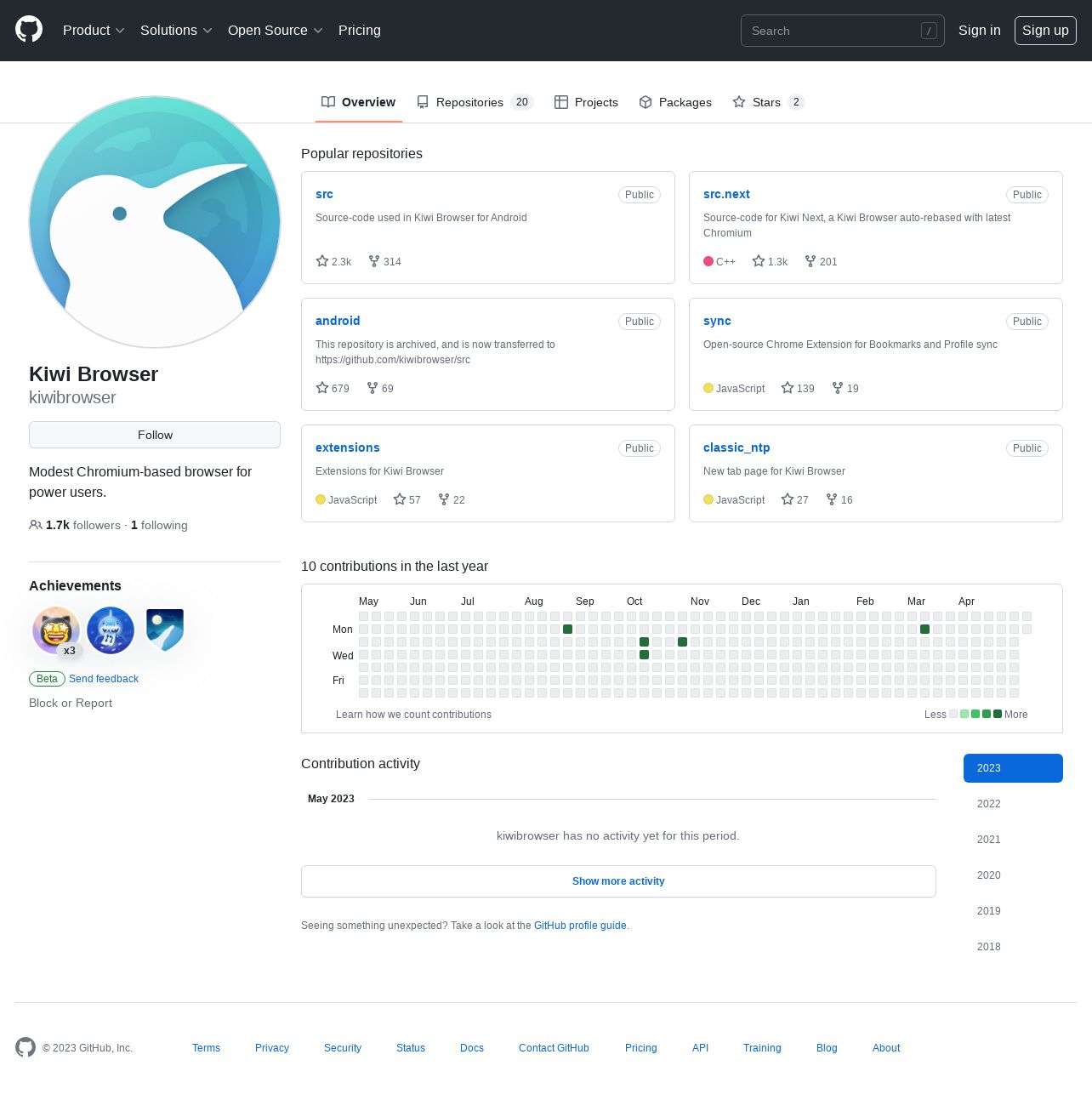Click star count 27 on classic_ntp
This screenshot has width=1092, height=1100.
click(x=794, y=499)
